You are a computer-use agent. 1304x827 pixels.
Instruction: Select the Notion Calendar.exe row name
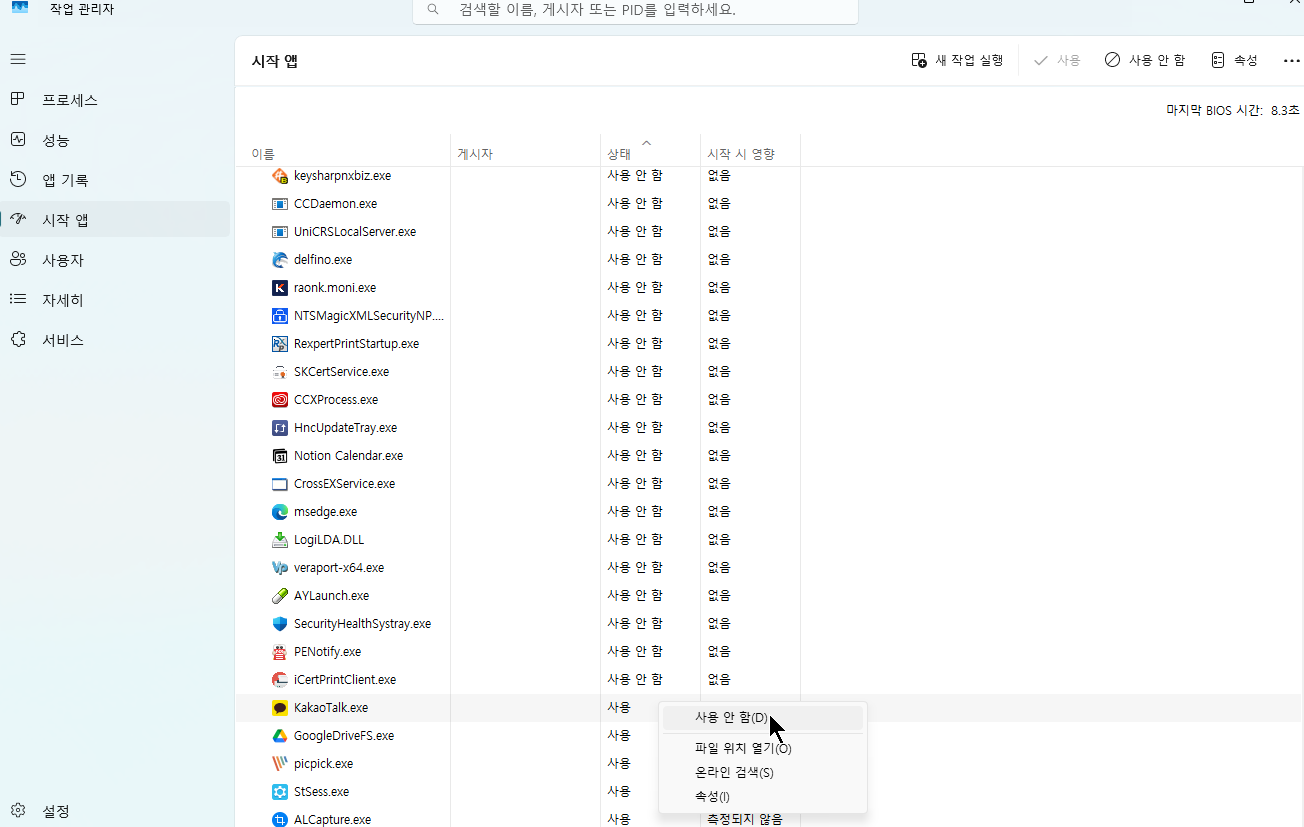(x=348, y=456)
